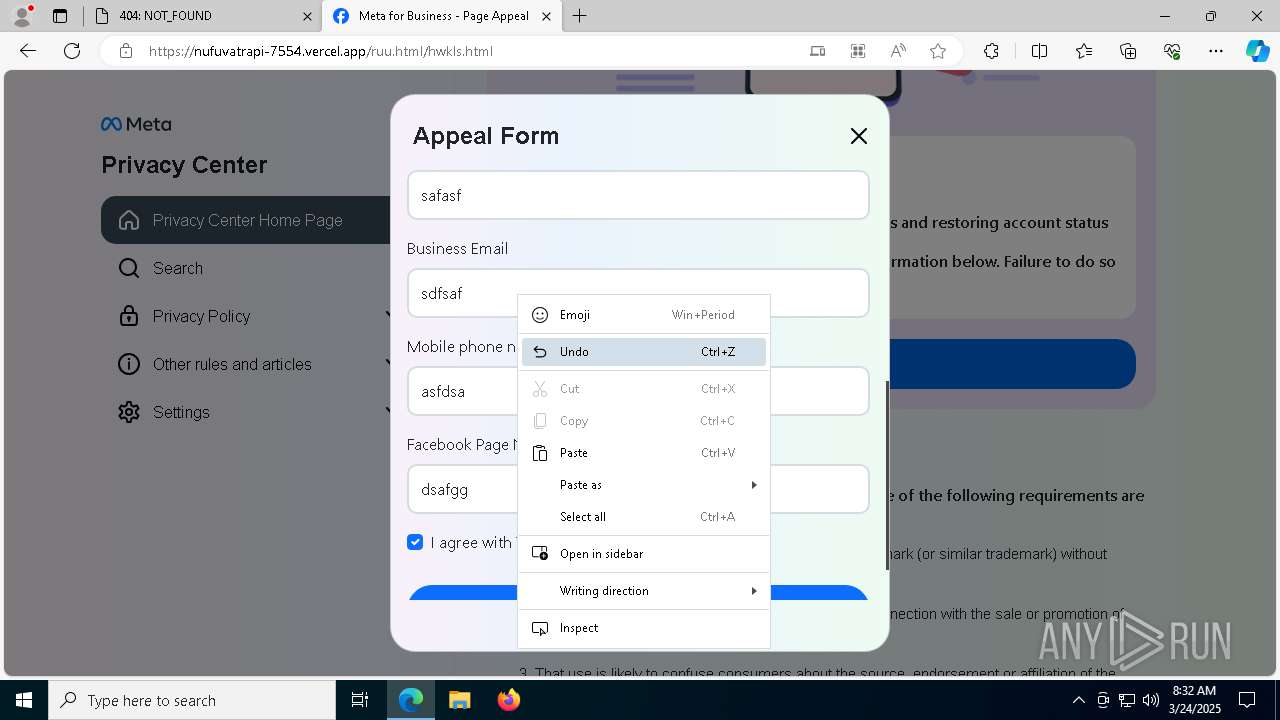Toggle Split screen view
Screen dimensions: 1280x720
pos(1039,51)
